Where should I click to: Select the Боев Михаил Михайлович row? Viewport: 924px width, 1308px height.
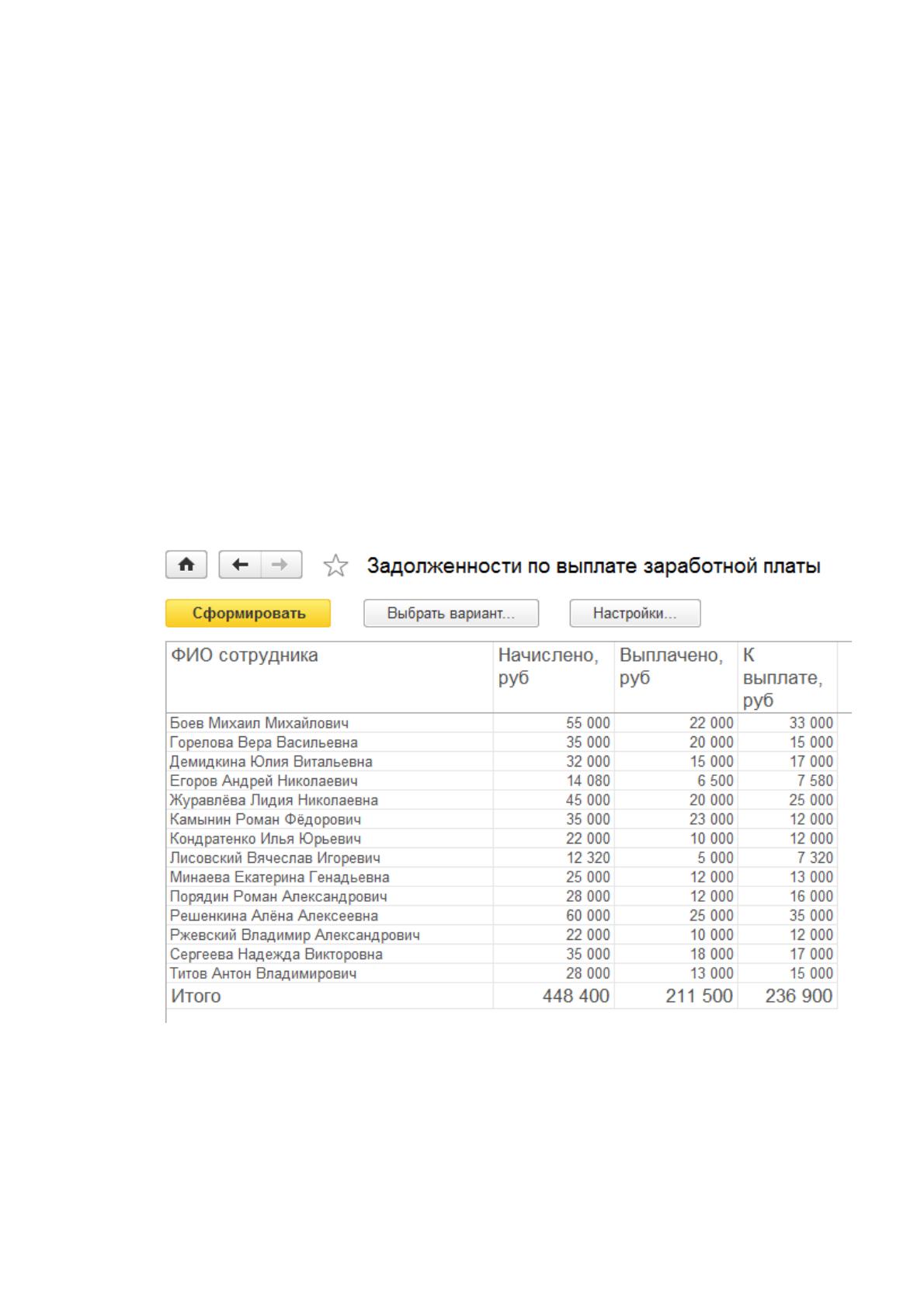(x=502, y=723)
